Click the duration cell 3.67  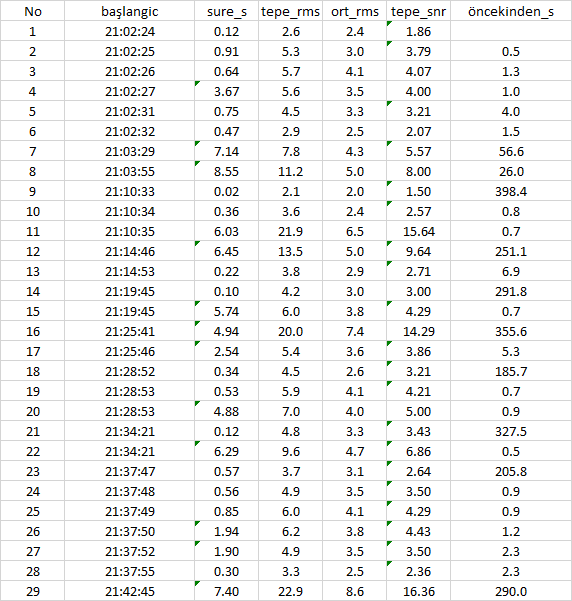pyautogui.click(x=227, y=91)
